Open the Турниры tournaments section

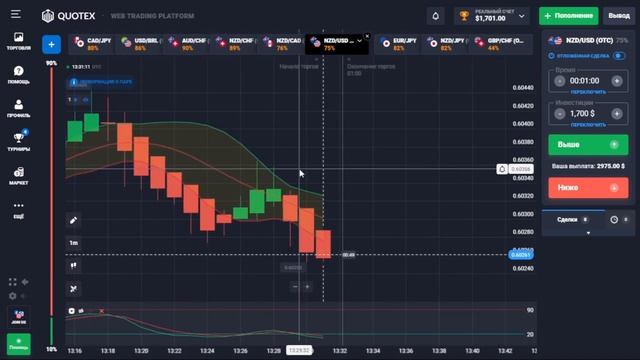click(x=18, y=141)
